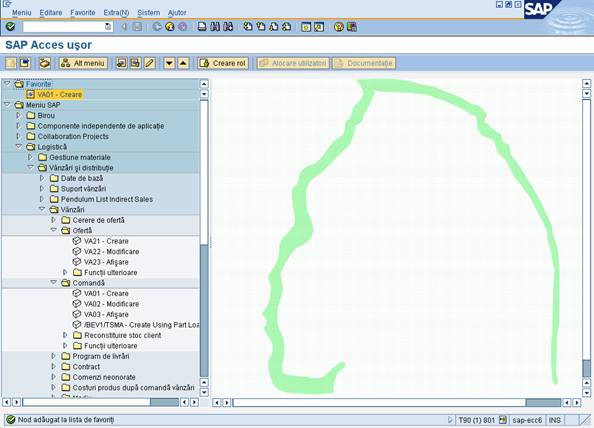Click the Save diskette icon in standard toolbar

(137, 27)
